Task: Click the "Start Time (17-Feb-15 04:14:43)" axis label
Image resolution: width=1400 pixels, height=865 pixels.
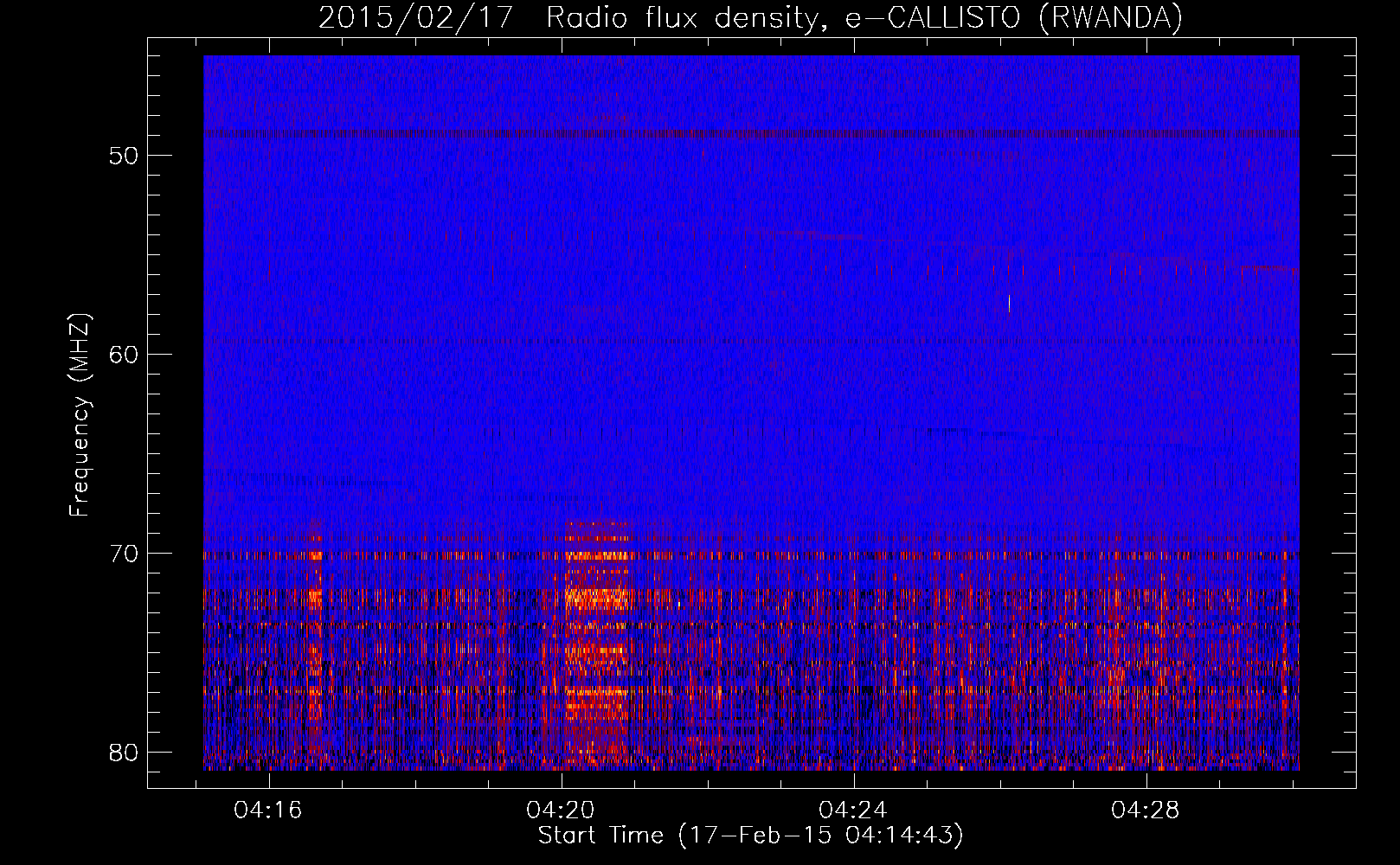Action: (x=750, y=836)
